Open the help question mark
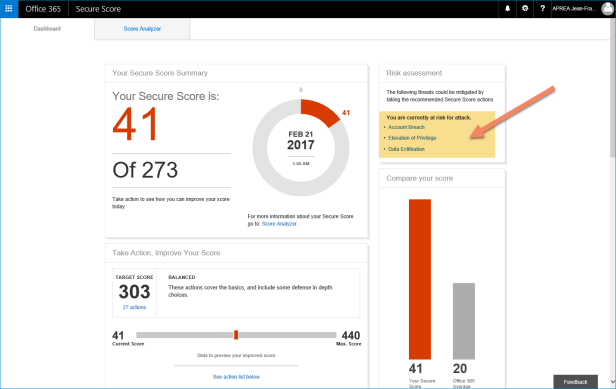 pos(543,8)
